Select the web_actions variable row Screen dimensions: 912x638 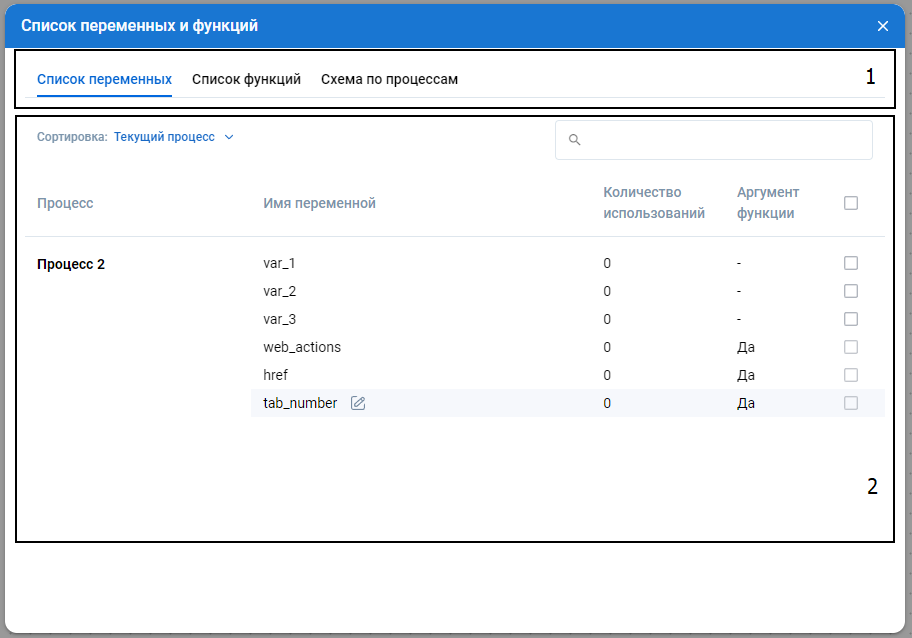click(x=302, y=347)
